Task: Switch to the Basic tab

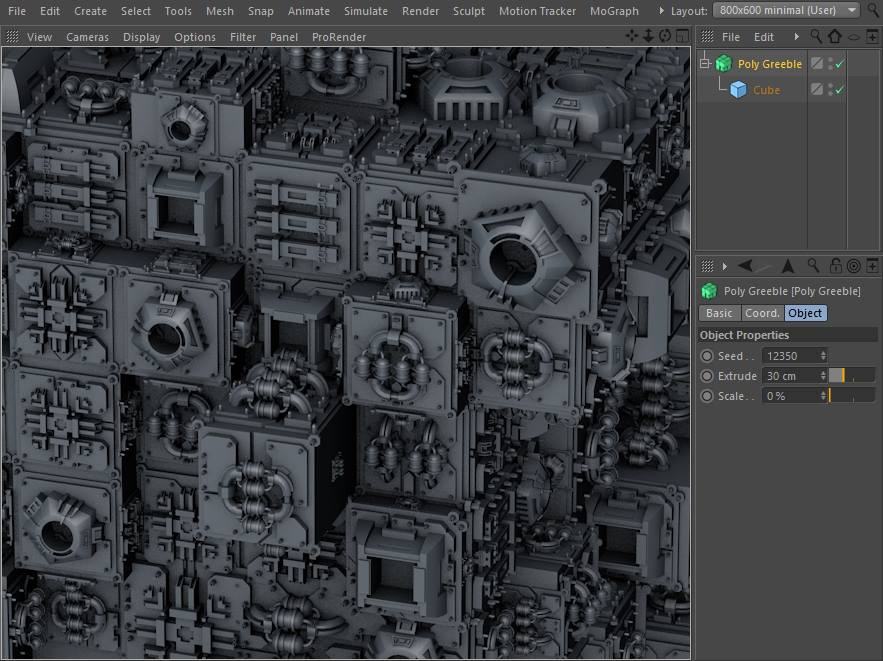Action: [719, 313]
